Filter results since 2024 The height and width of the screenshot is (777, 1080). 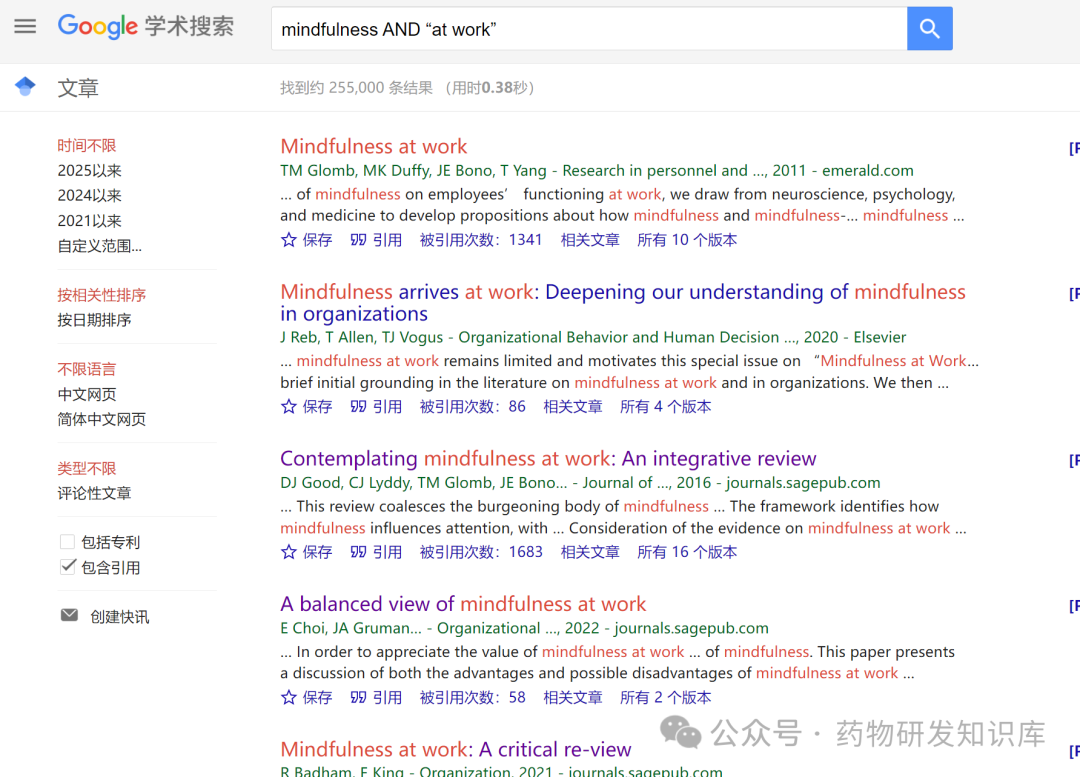click(89, 195)
